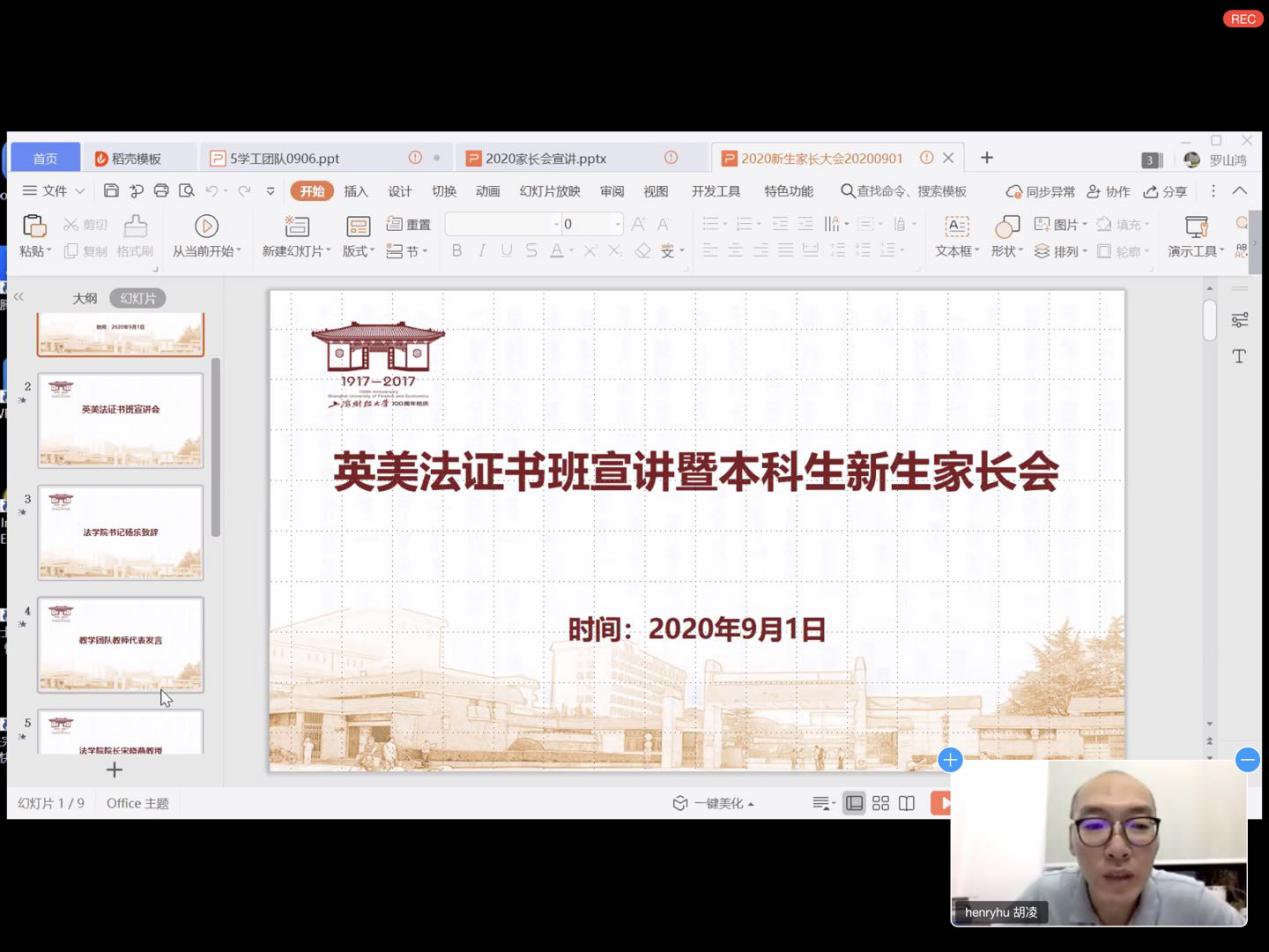This screenshot has height=952, width=1269.
Task: Start slideshow from current slide icon
Action: [206, 226]
